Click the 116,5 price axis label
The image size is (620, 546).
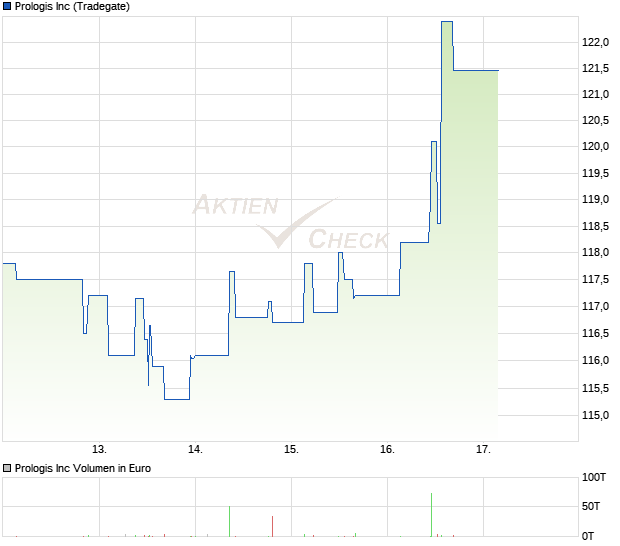point(595,333)
